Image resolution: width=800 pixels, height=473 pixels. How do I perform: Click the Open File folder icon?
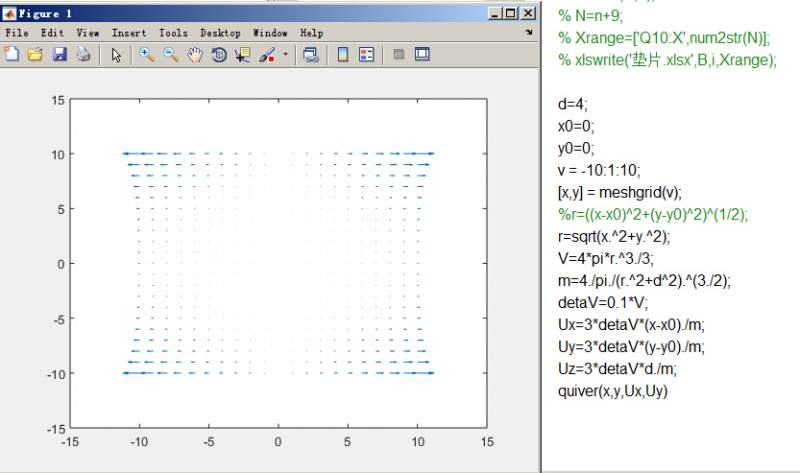pyautogui.click(x=35, y=54)
